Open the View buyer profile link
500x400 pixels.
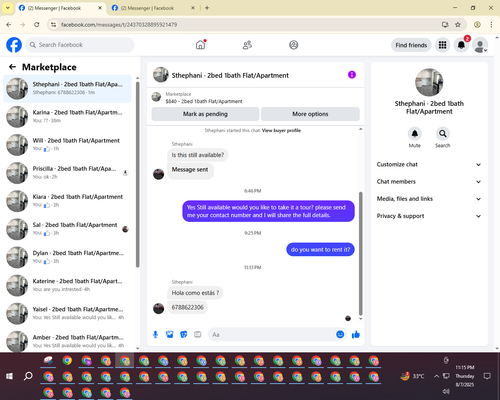[x=281, y=130]
